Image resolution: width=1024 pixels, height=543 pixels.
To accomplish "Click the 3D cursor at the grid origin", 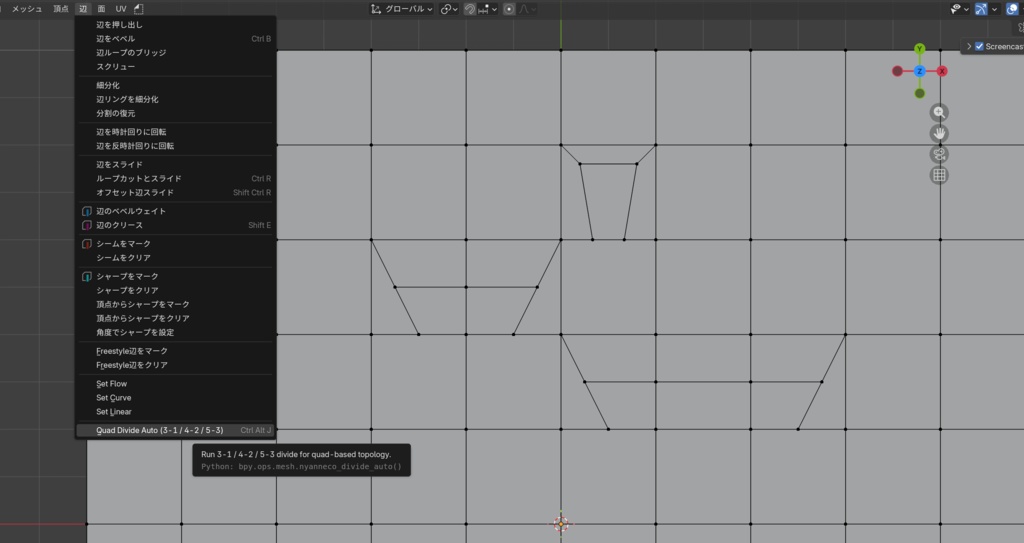I will coord(561,524).
